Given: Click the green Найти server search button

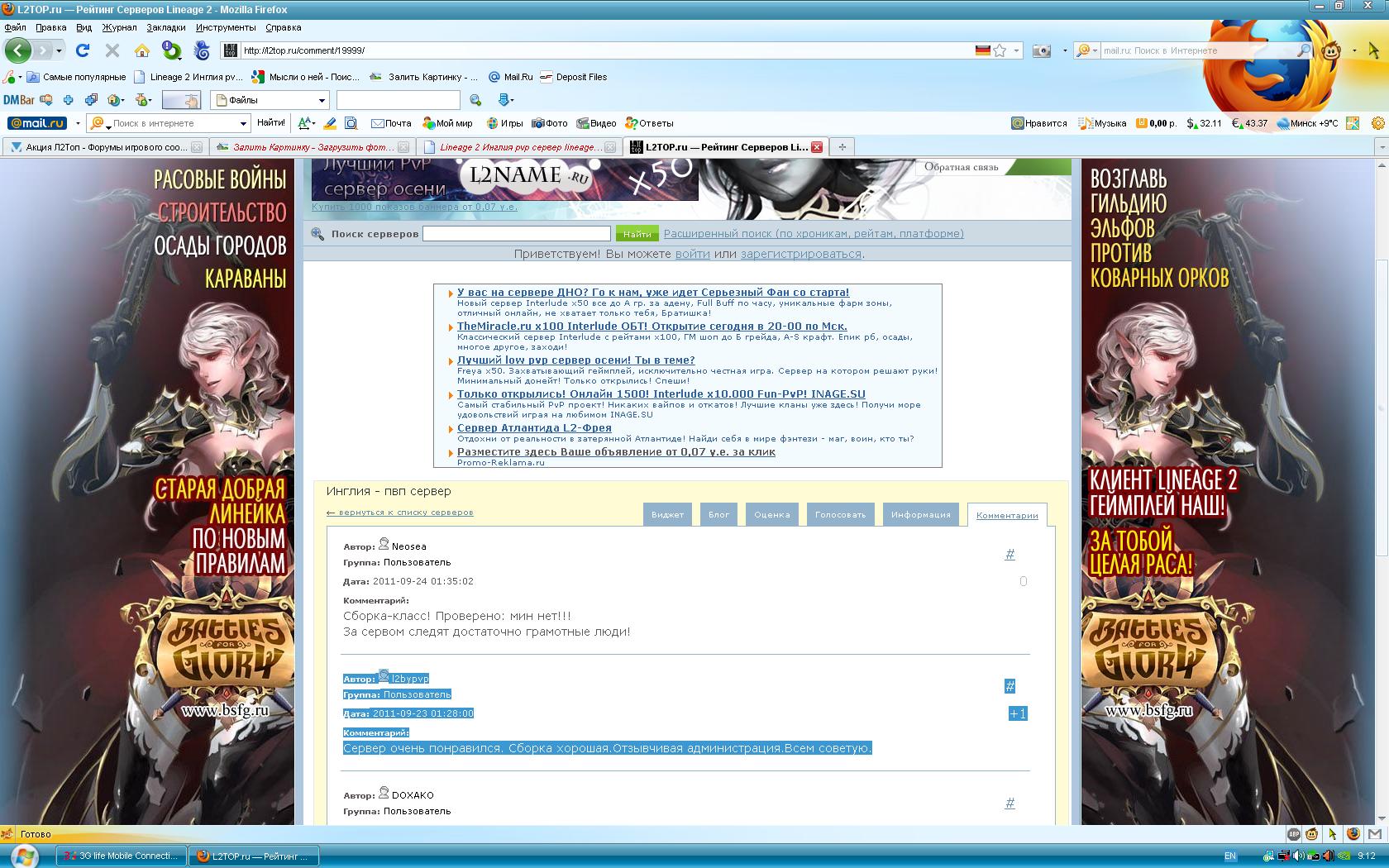Looking at the screenshot, I should point(637,234).
